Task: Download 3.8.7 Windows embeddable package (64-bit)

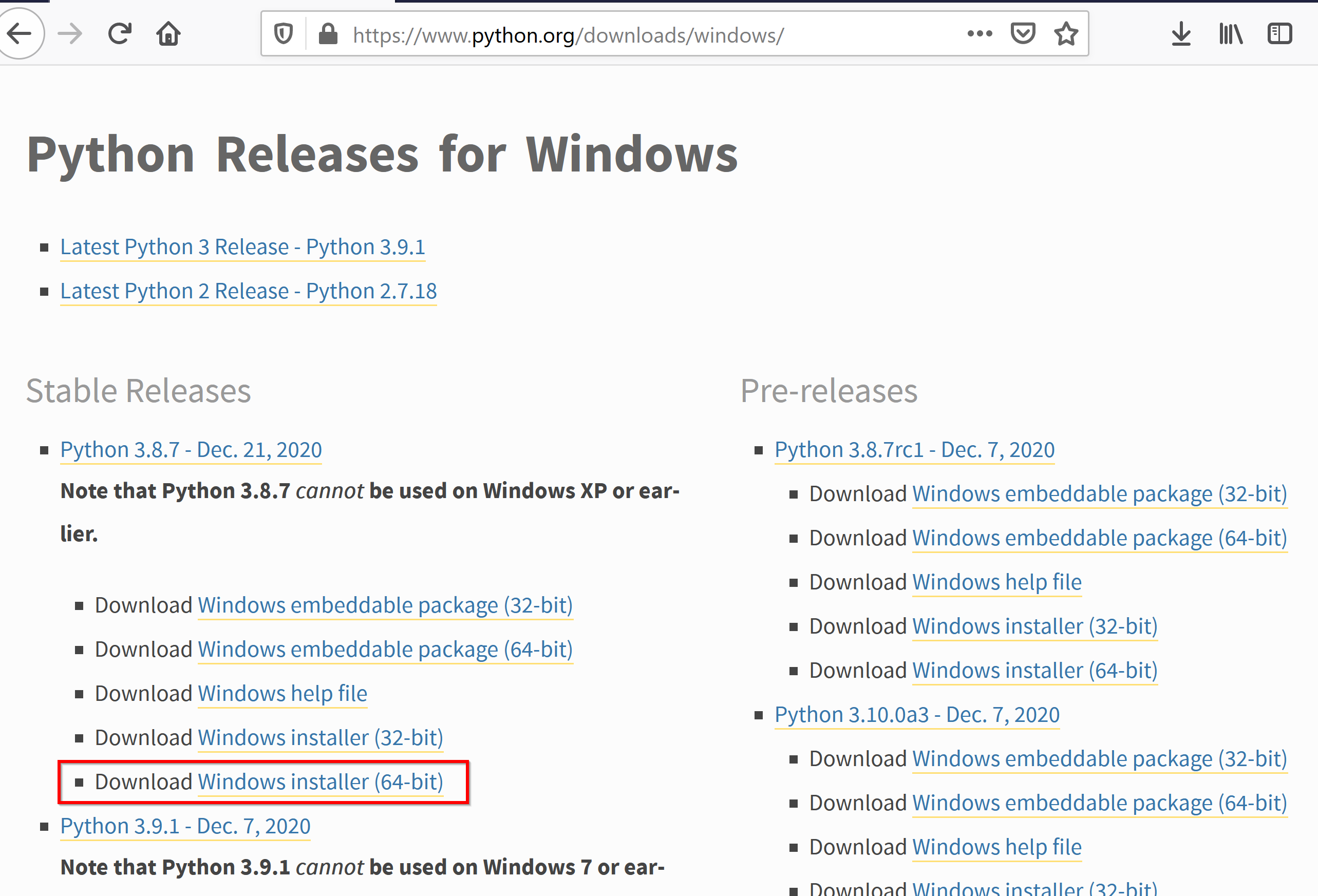Action: click(385, 650)
